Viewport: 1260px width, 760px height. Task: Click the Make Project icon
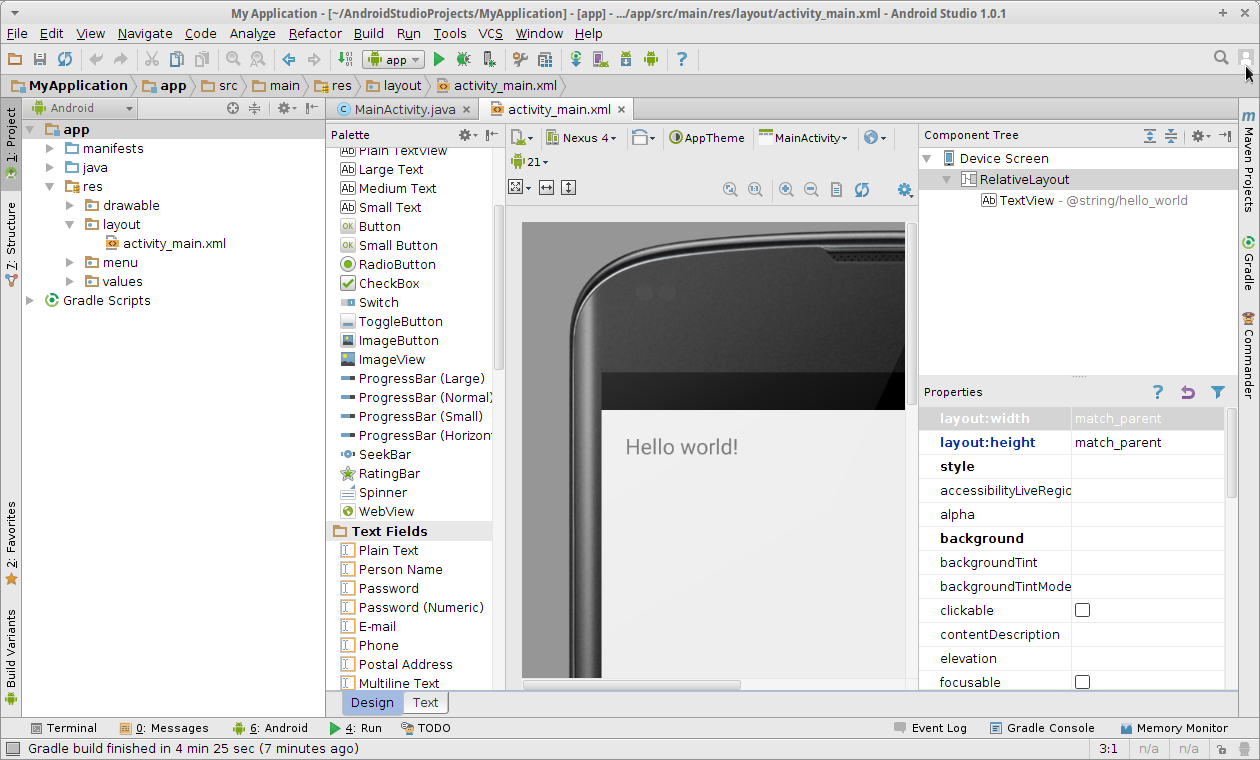345,59
